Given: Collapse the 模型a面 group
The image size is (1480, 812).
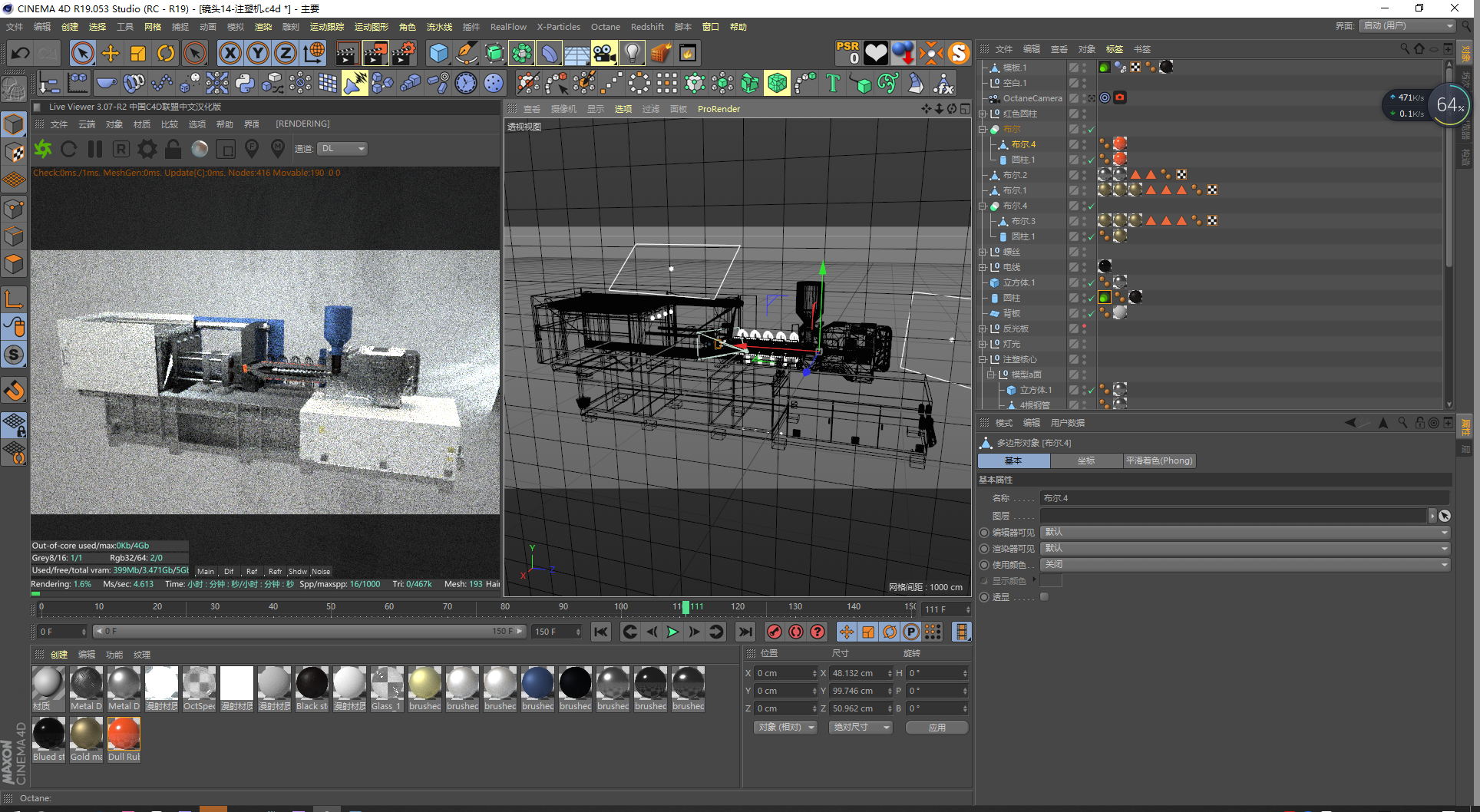Looking at the screenshot, I should [991, 375].
